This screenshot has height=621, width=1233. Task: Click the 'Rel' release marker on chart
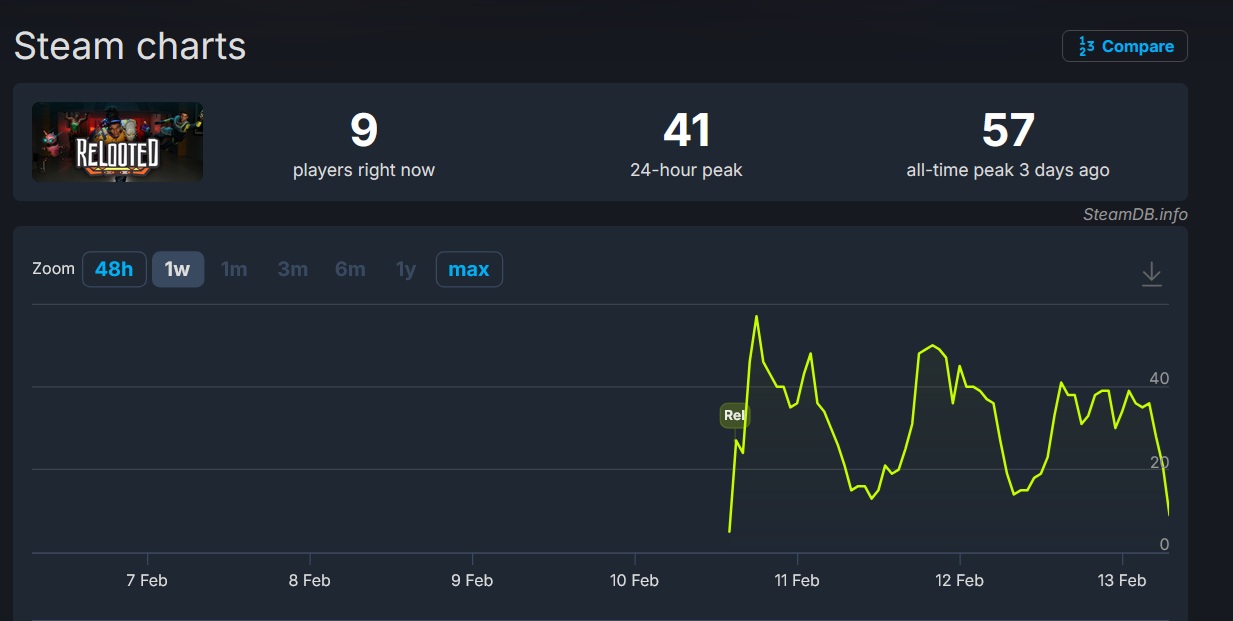(x=734, y=415)
